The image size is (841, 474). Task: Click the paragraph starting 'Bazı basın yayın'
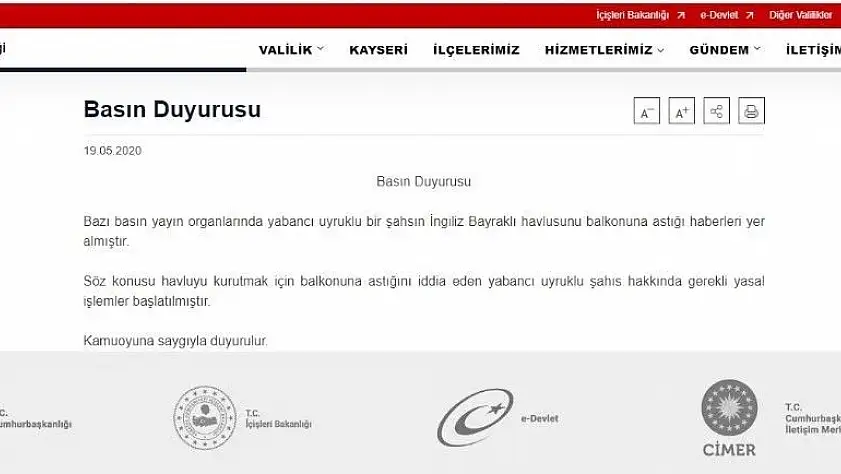424,231
